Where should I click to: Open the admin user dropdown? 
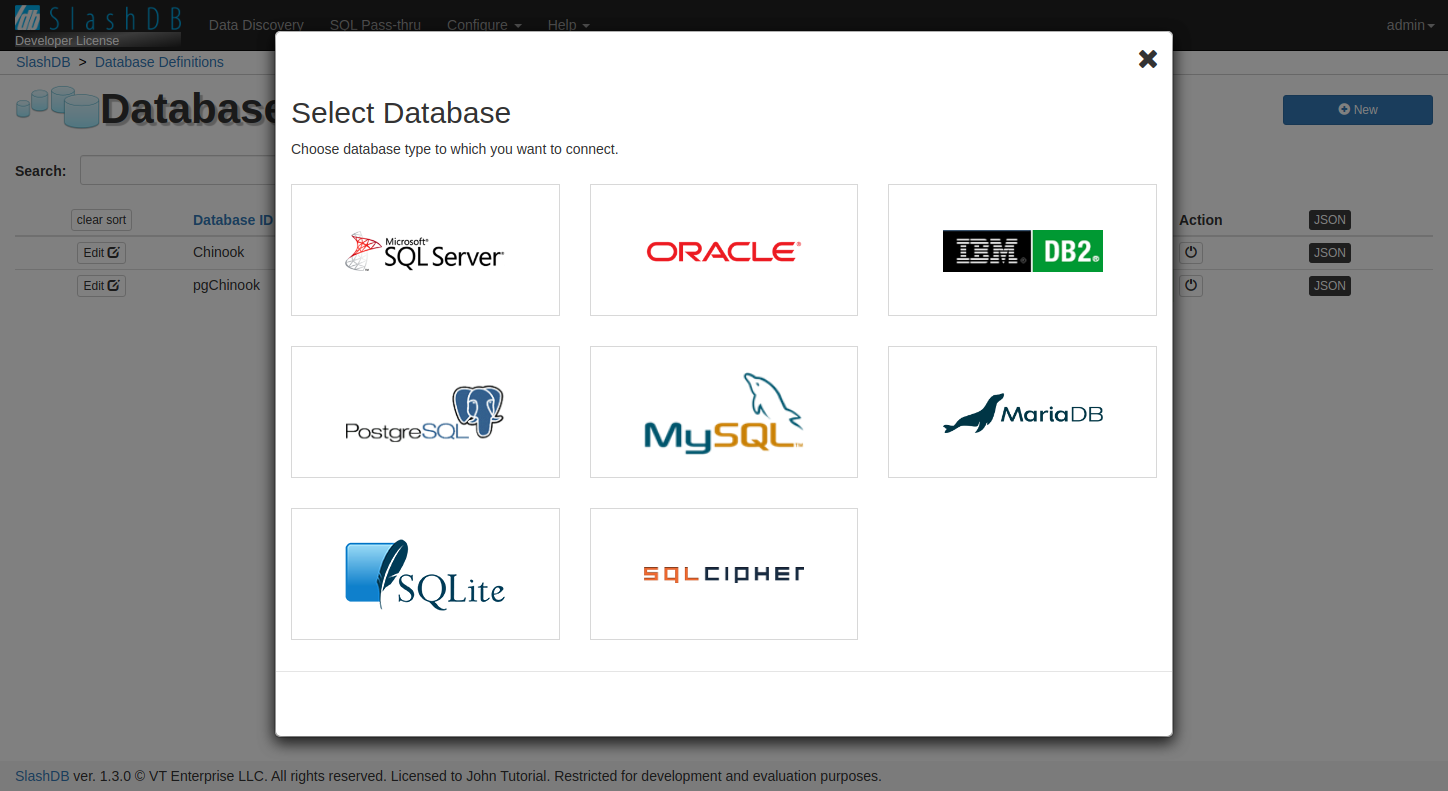point(1410,25)
